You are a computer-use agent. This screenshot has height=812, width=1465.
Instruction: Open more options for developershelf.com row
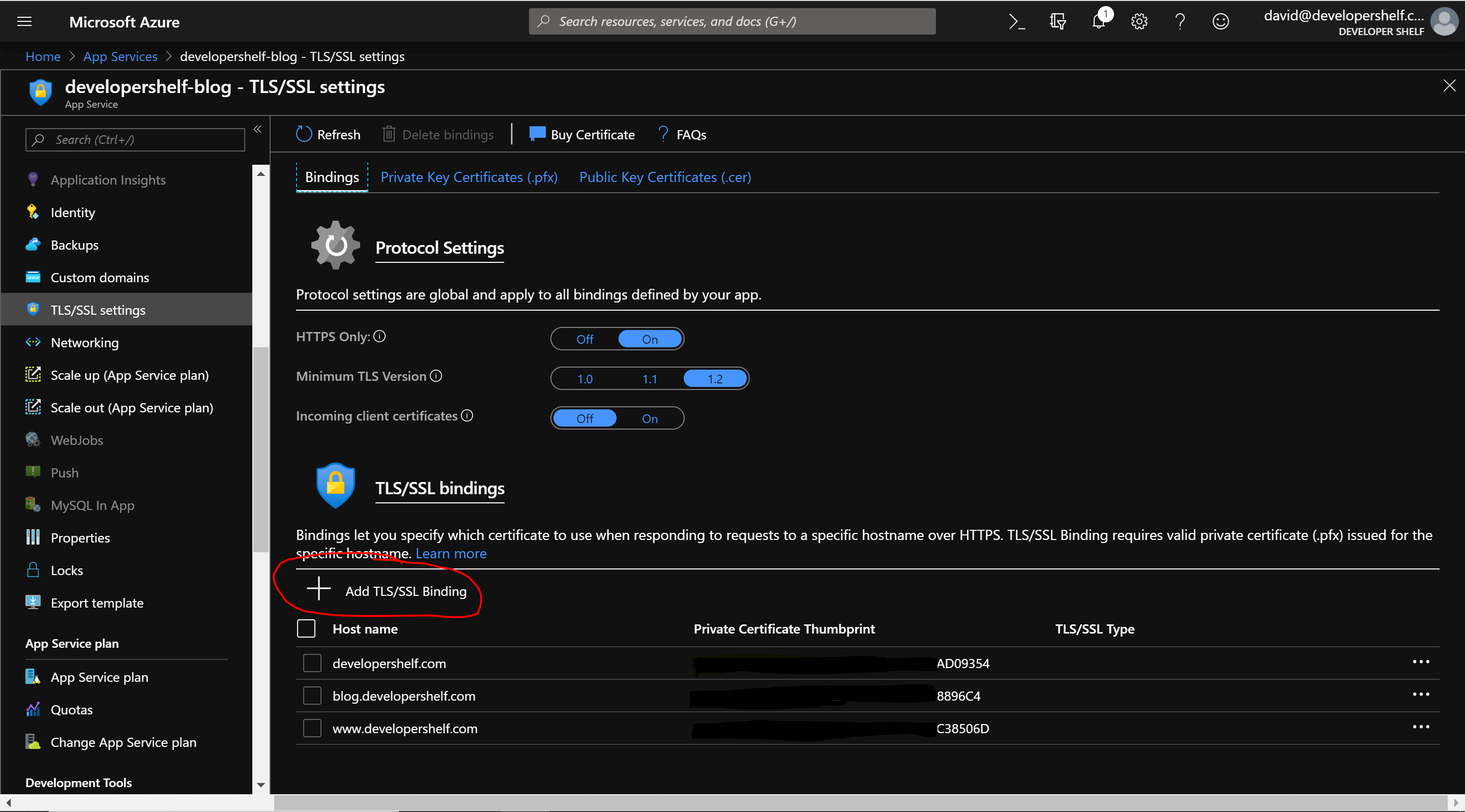[x=1421, y=662]
